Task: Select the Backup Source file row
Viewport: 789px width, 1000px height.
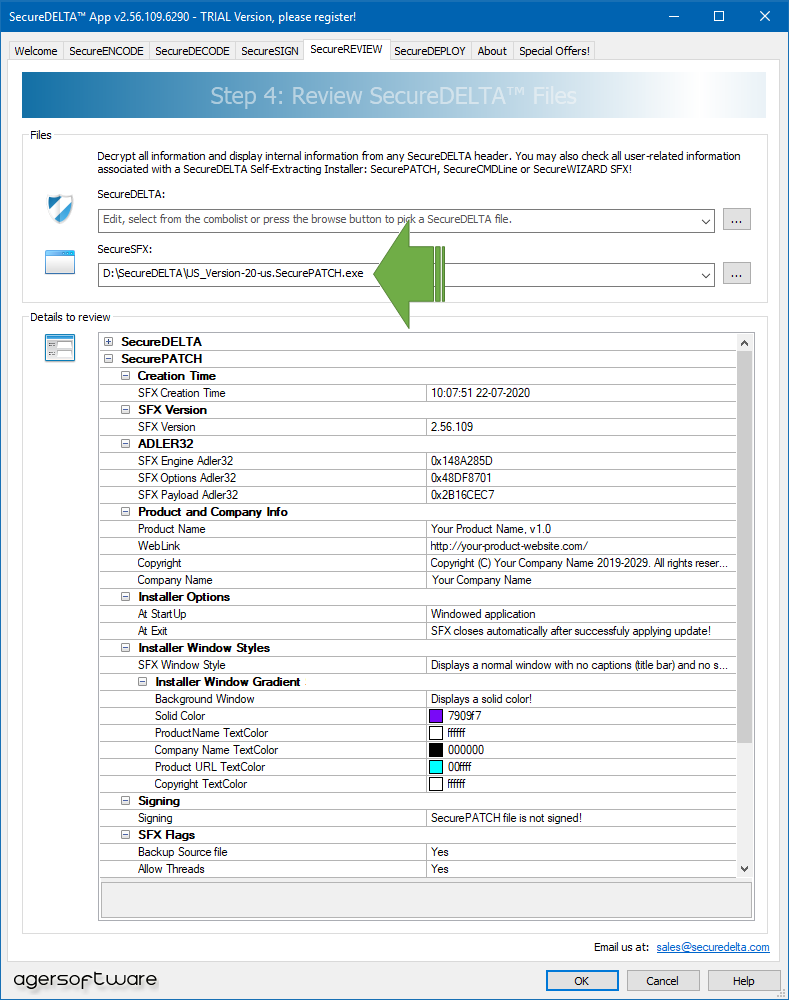Action: [418, 852]
